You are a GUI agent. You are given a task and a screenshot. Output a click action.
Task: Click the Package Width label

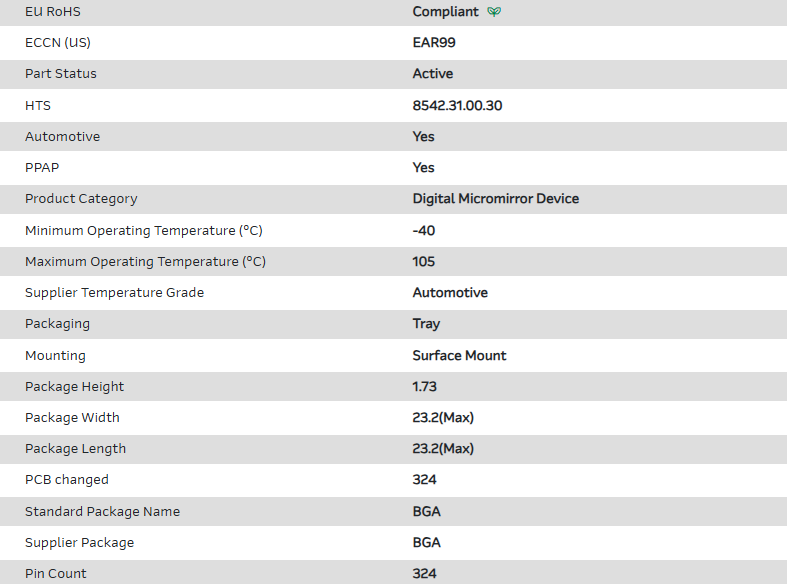point(72,418)
